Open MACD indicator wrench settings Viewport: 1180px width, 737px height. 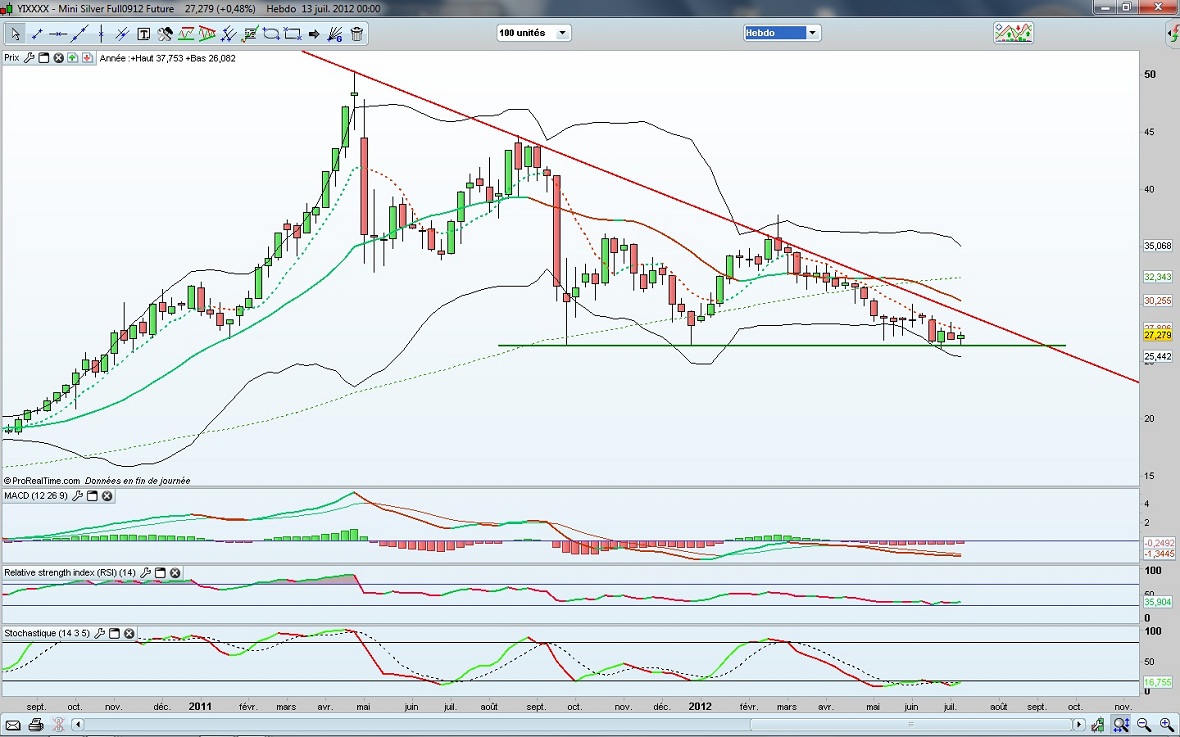[76, 496]
